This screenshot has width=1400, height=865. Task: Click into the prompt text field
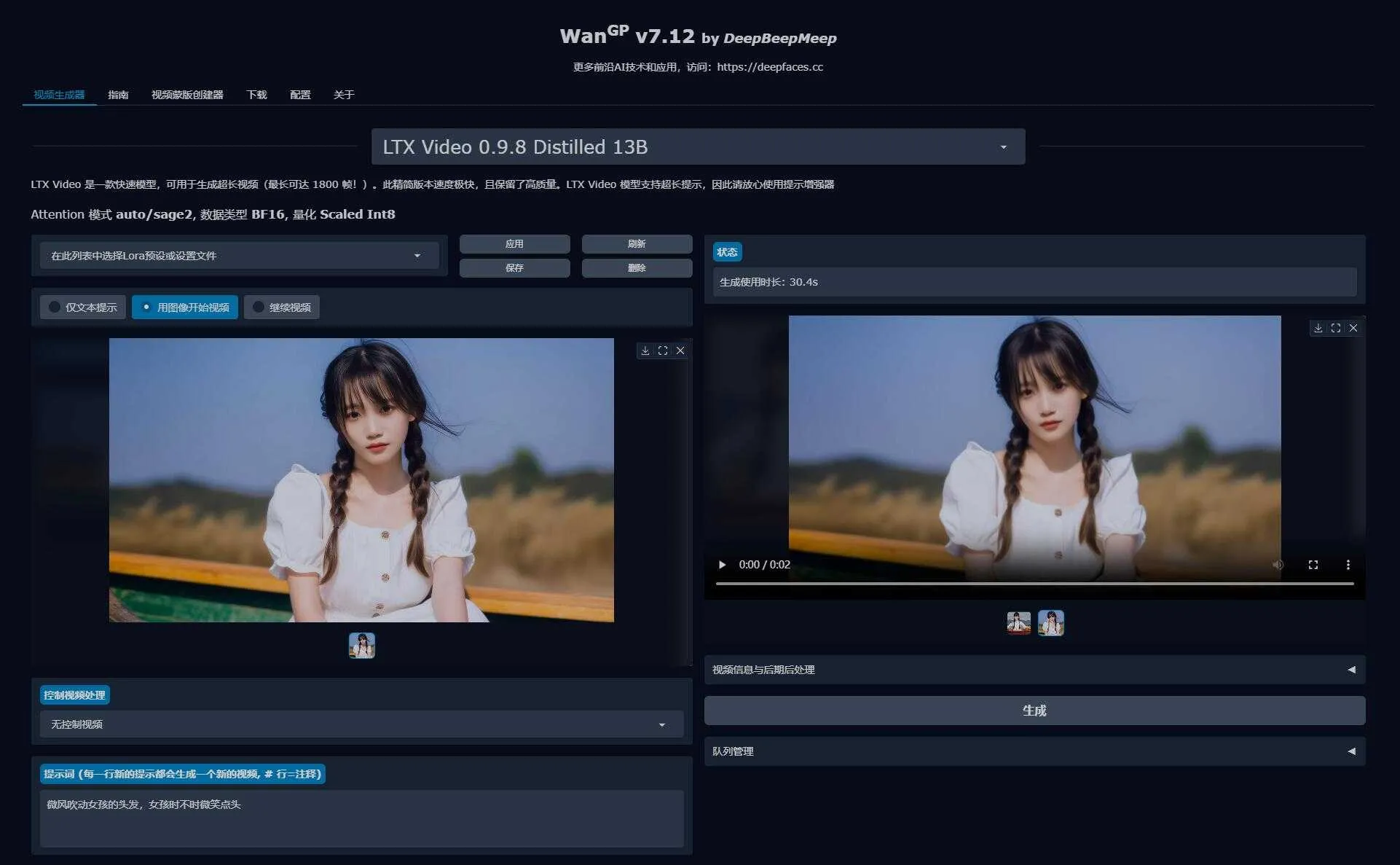[361, 818]
